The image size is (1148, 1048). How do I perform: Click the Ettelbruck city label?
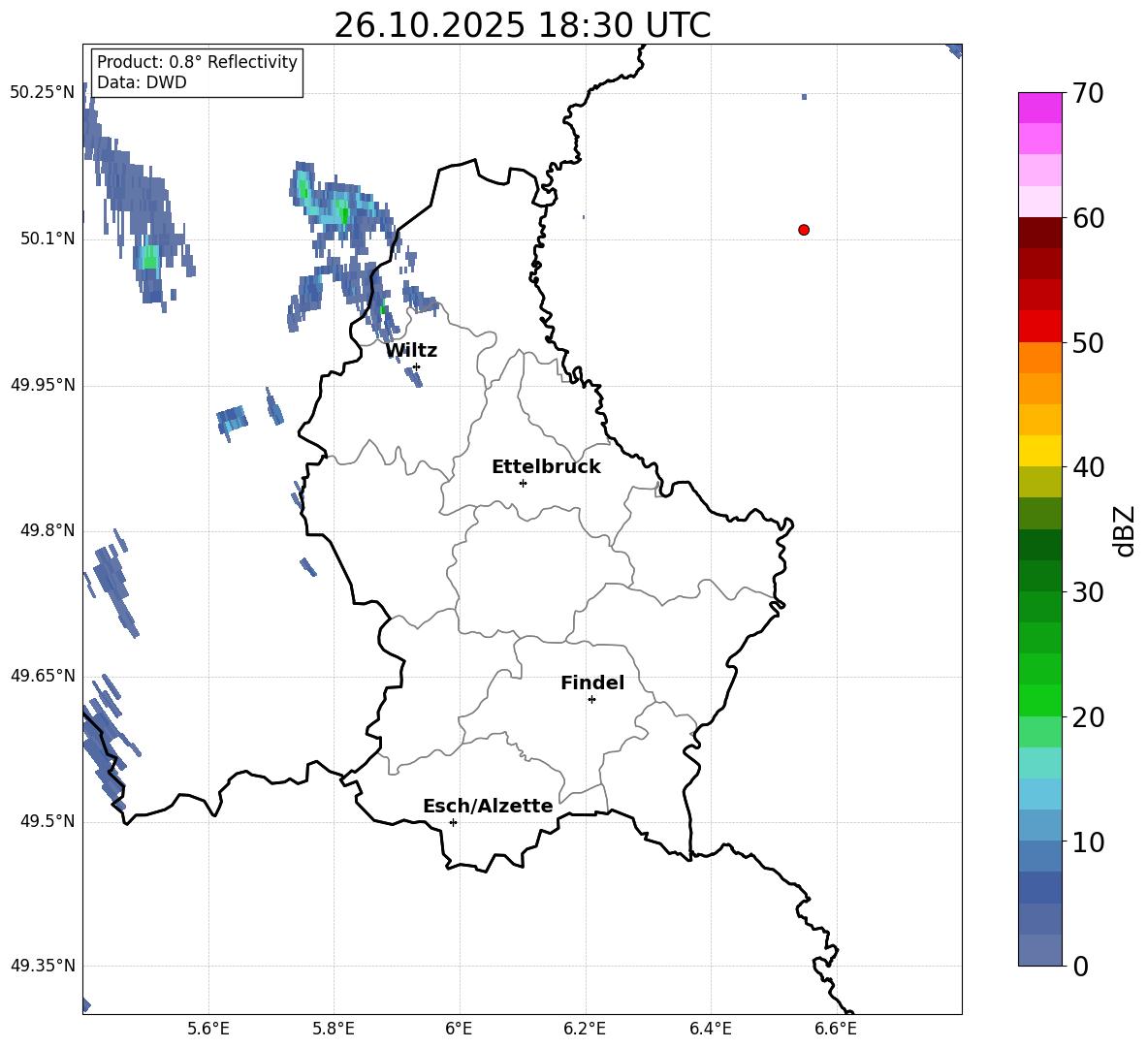pos(546,467)
